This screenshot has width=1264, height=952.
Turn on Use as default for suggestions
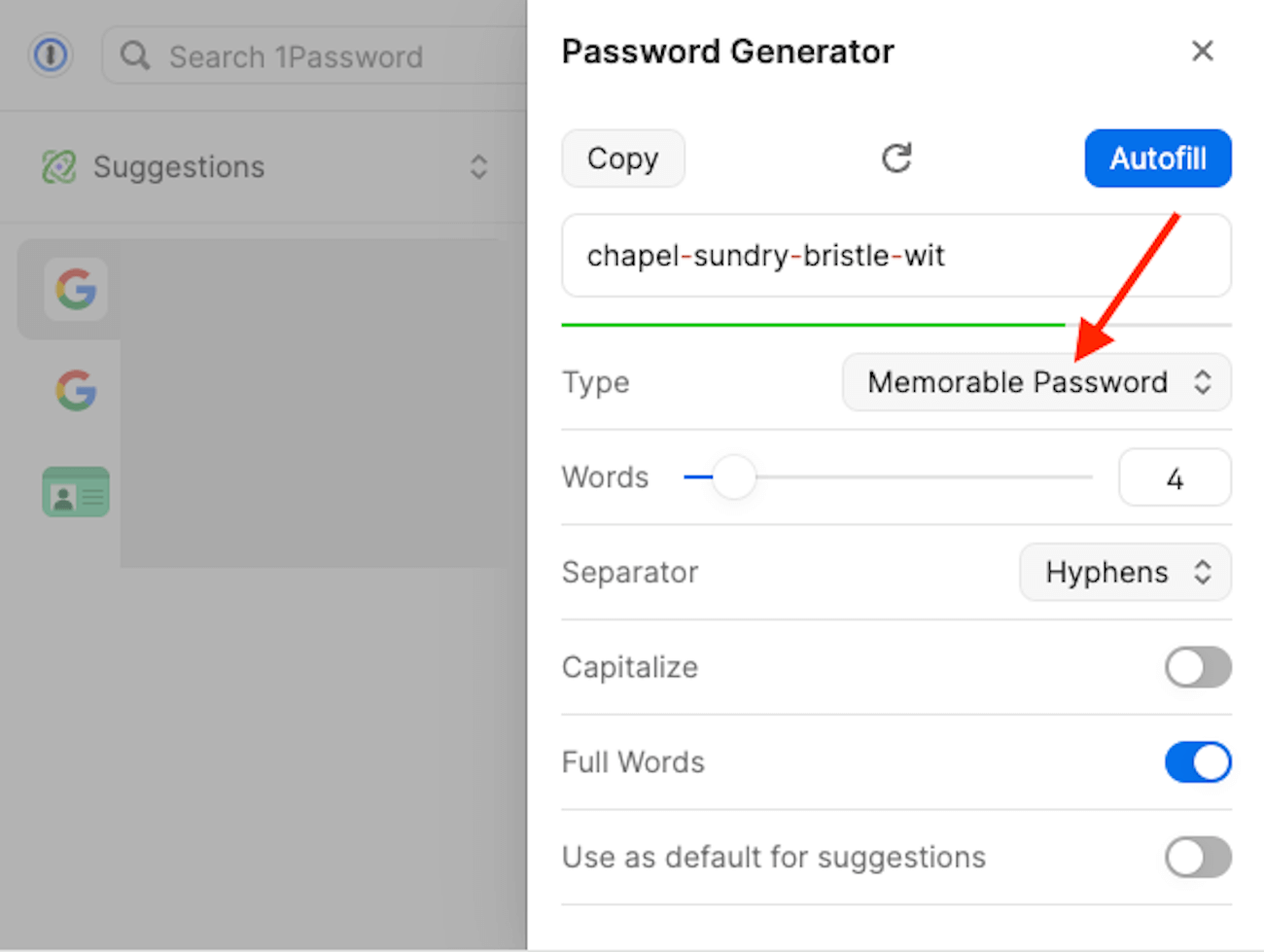coord(1198,858)
